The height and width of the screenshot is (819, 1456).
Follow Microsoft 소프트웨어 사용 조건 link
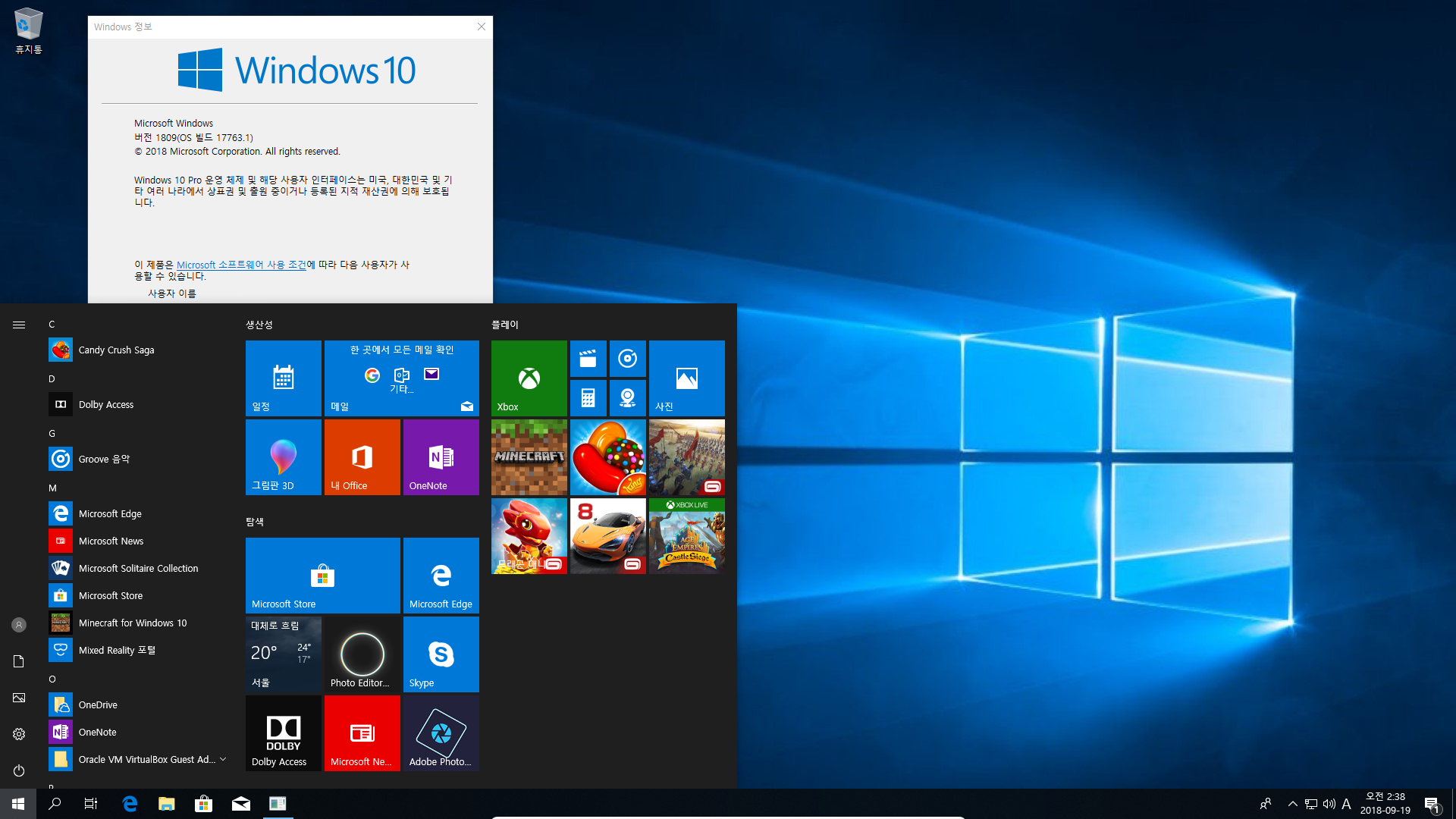(241, 265)
